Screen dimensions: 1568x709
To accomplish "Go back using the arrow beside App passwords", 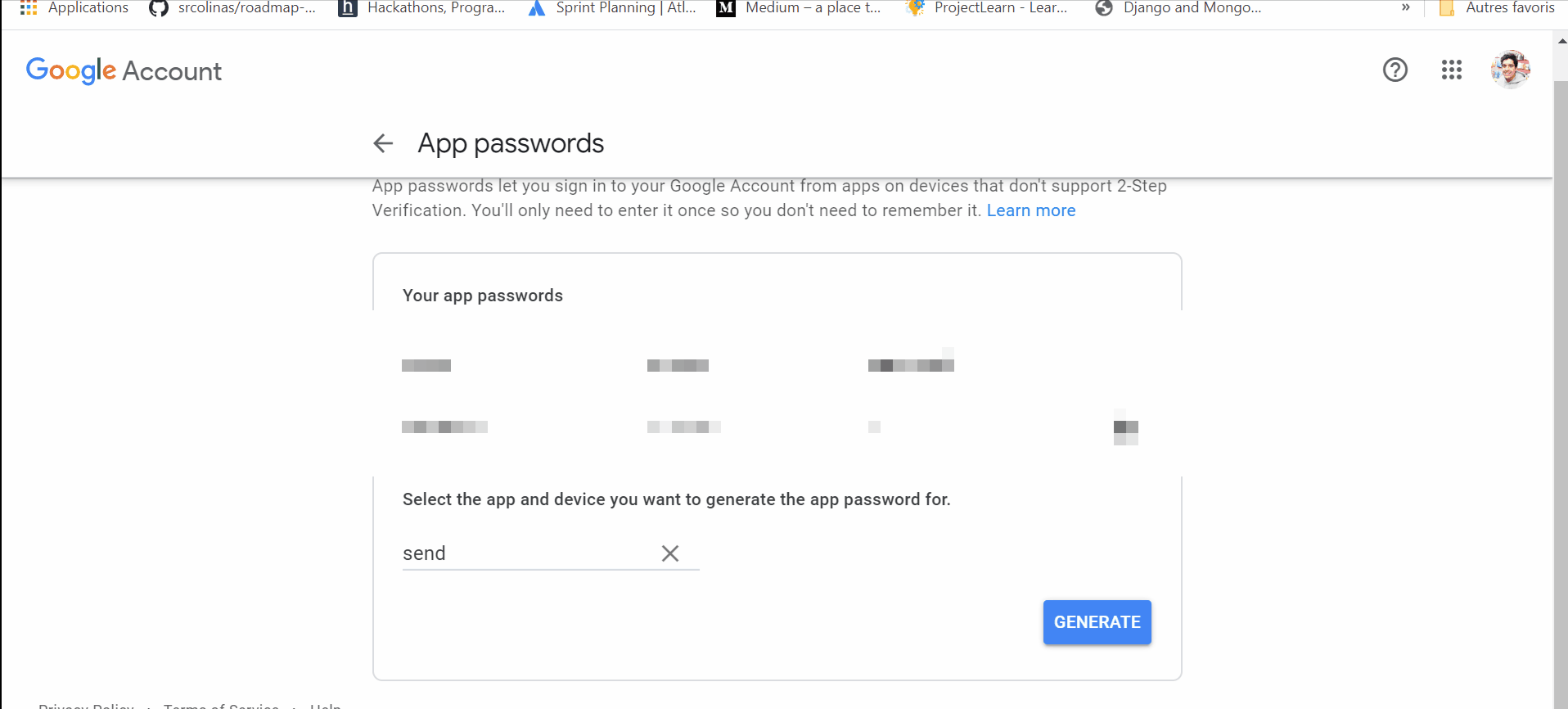I will (383, 143).
